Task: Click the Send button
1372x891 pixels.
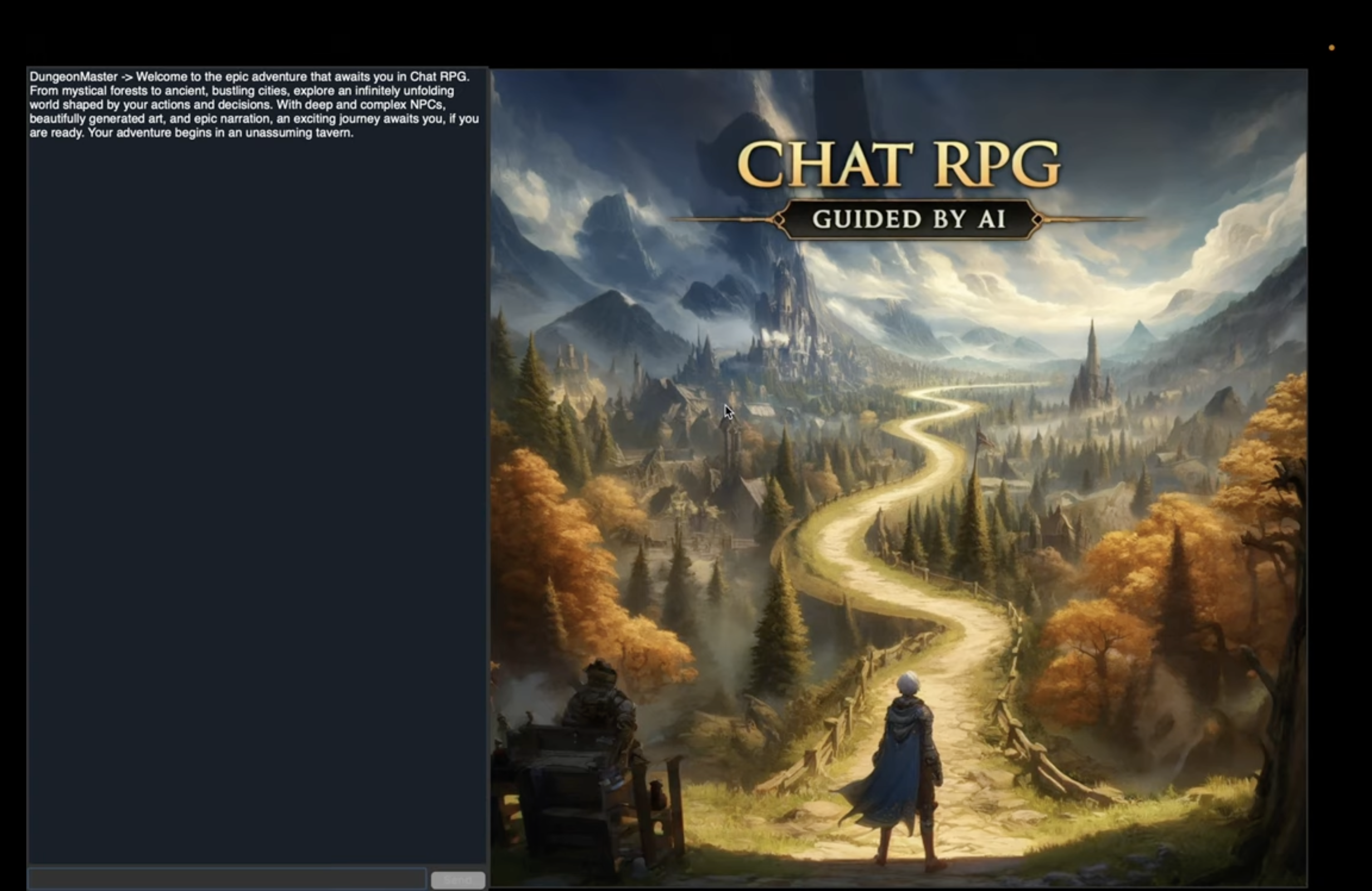Action: 458,880
